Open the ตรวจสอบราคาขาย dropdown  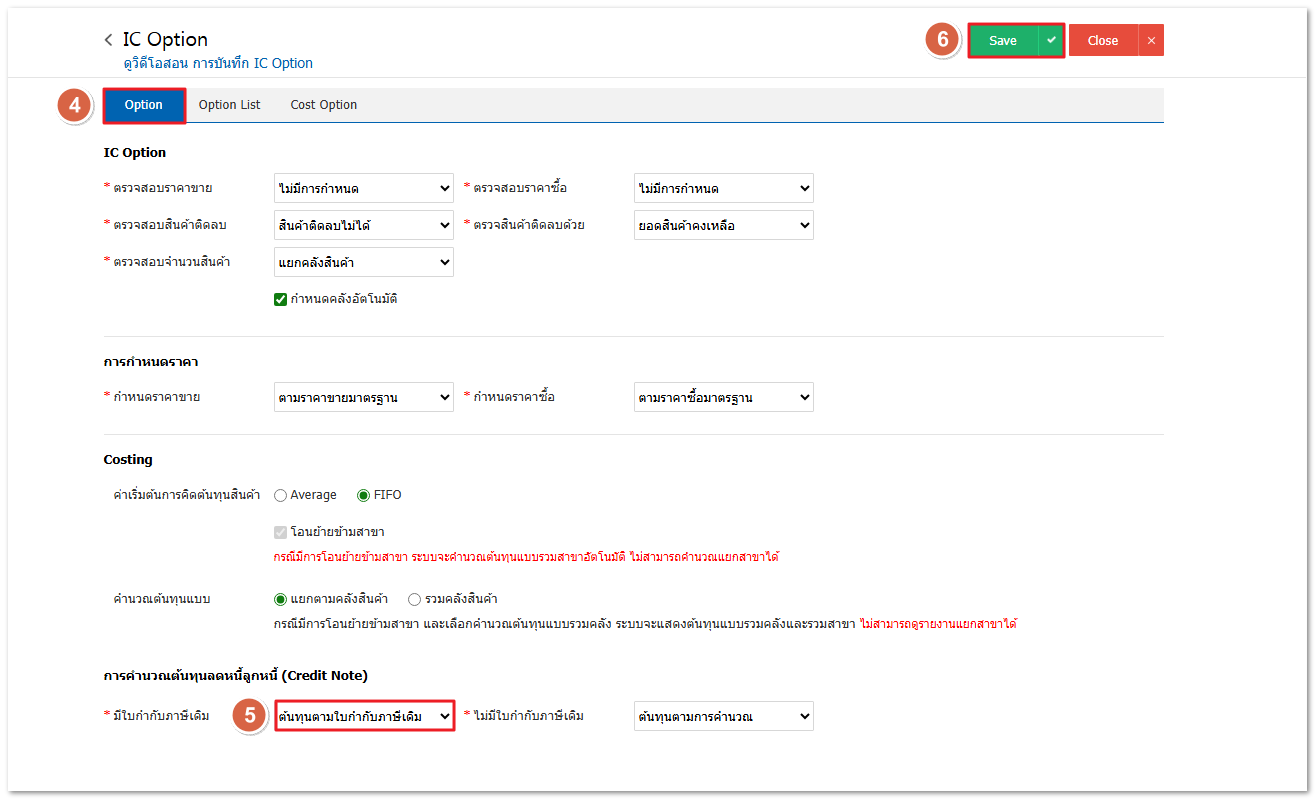tap(364, 188)
